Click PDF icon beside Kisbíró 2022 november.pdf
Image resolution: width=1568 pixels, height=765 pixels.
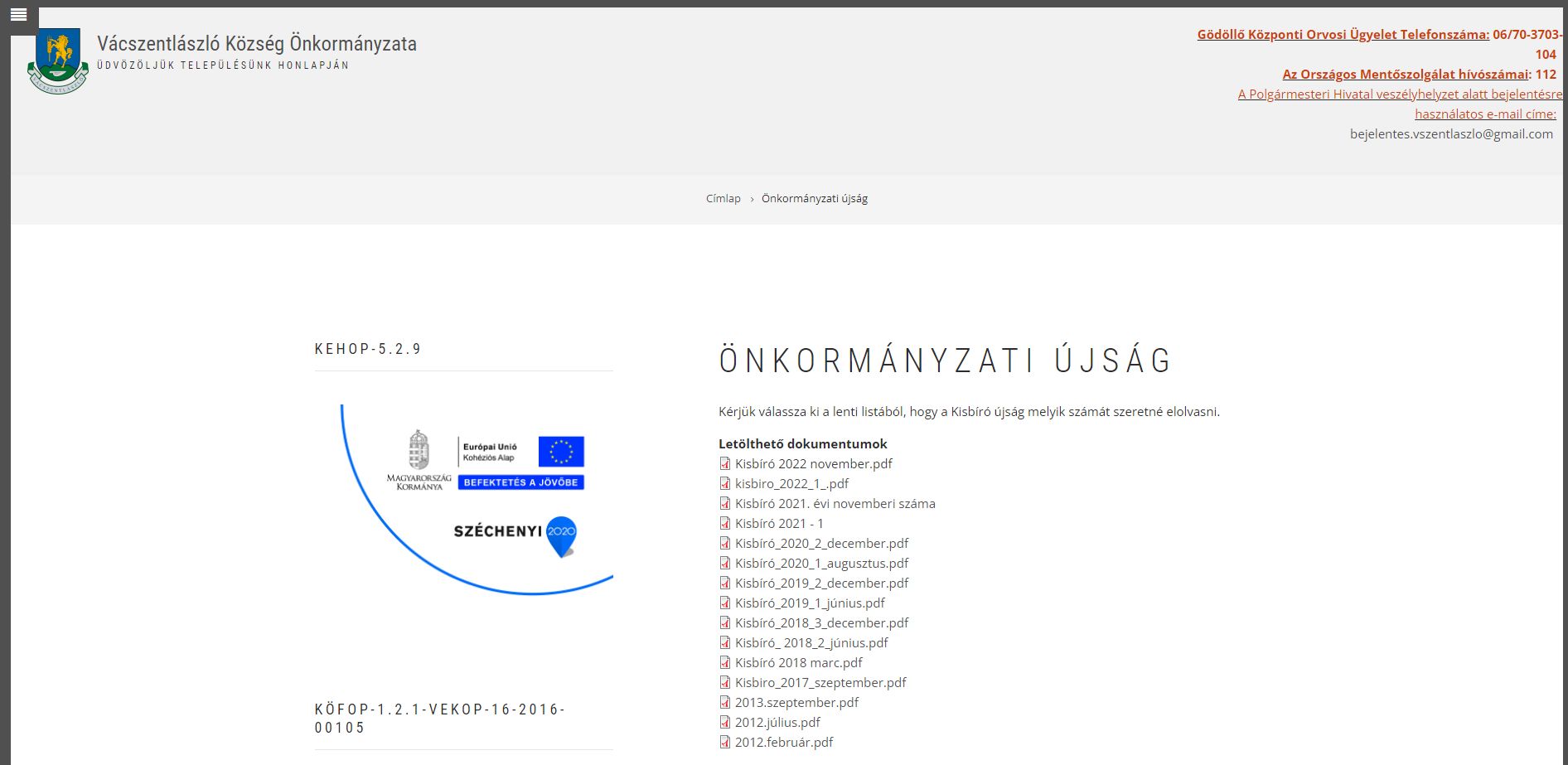(725, 463)
